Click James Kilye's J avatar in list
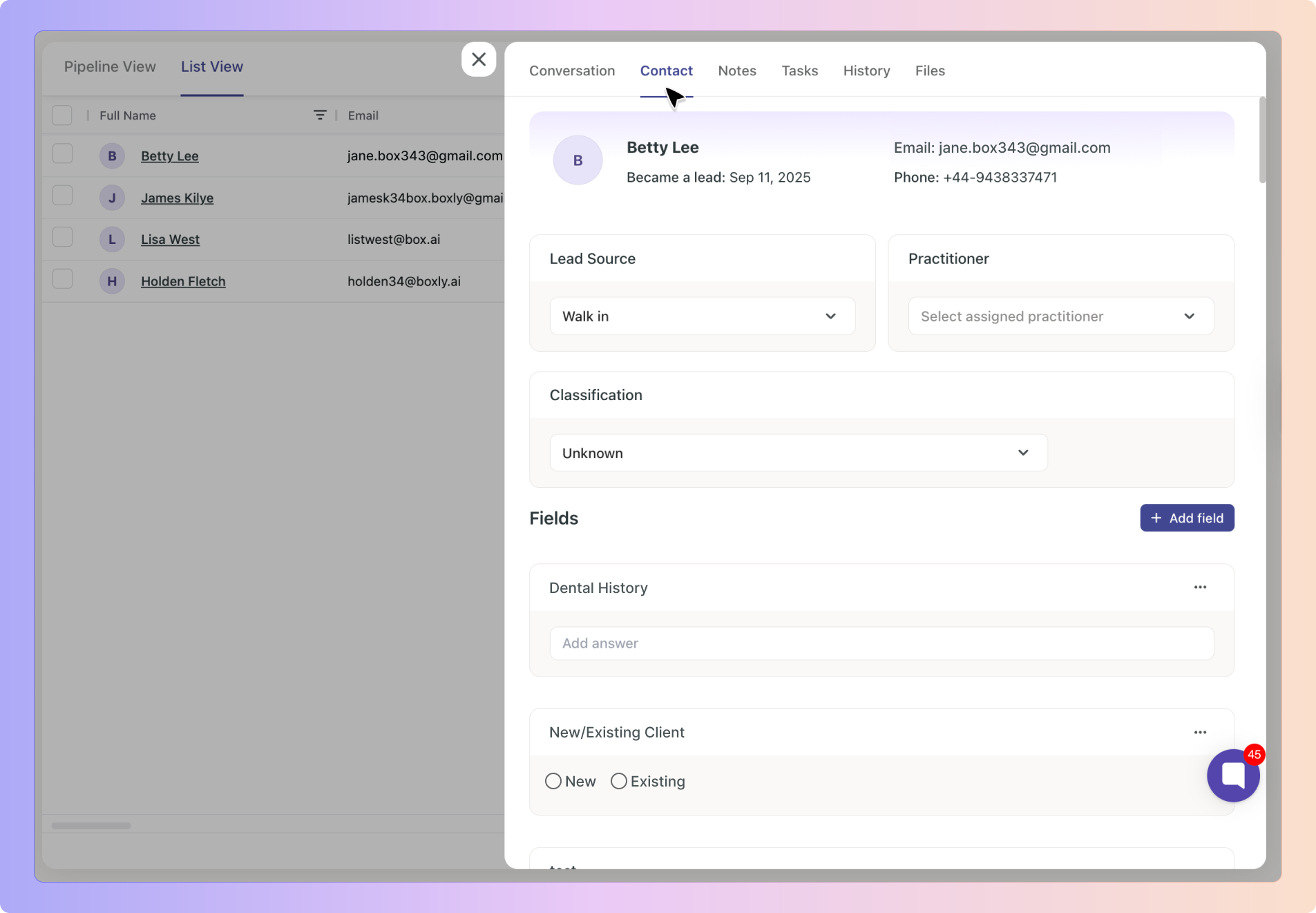The width and height of the screenshot is (1316, 913). click(x=112, y=198)
